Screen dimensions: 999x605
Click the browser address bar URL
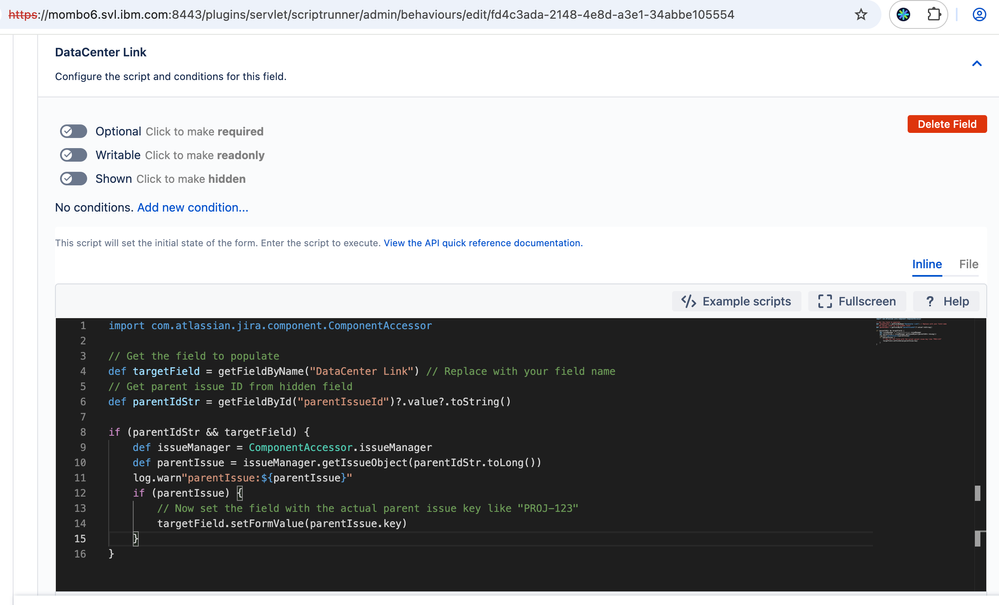[371, 15]
